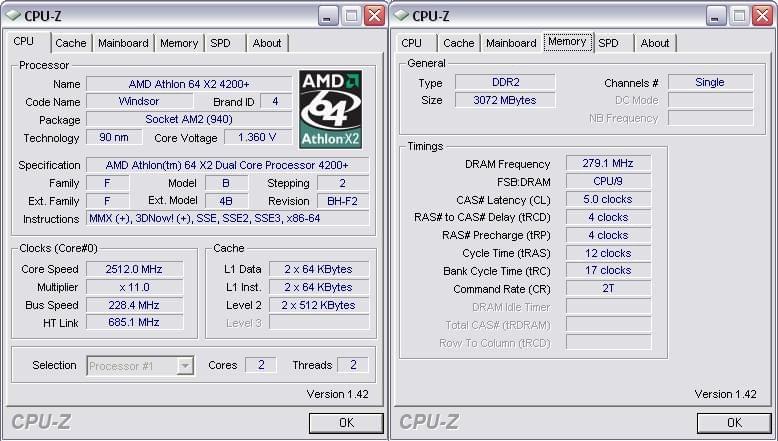This screenshot has height=441, width=778.
Task: Click Instructions field listing MMX, SSE, x86-64
Action: (227, 218)
